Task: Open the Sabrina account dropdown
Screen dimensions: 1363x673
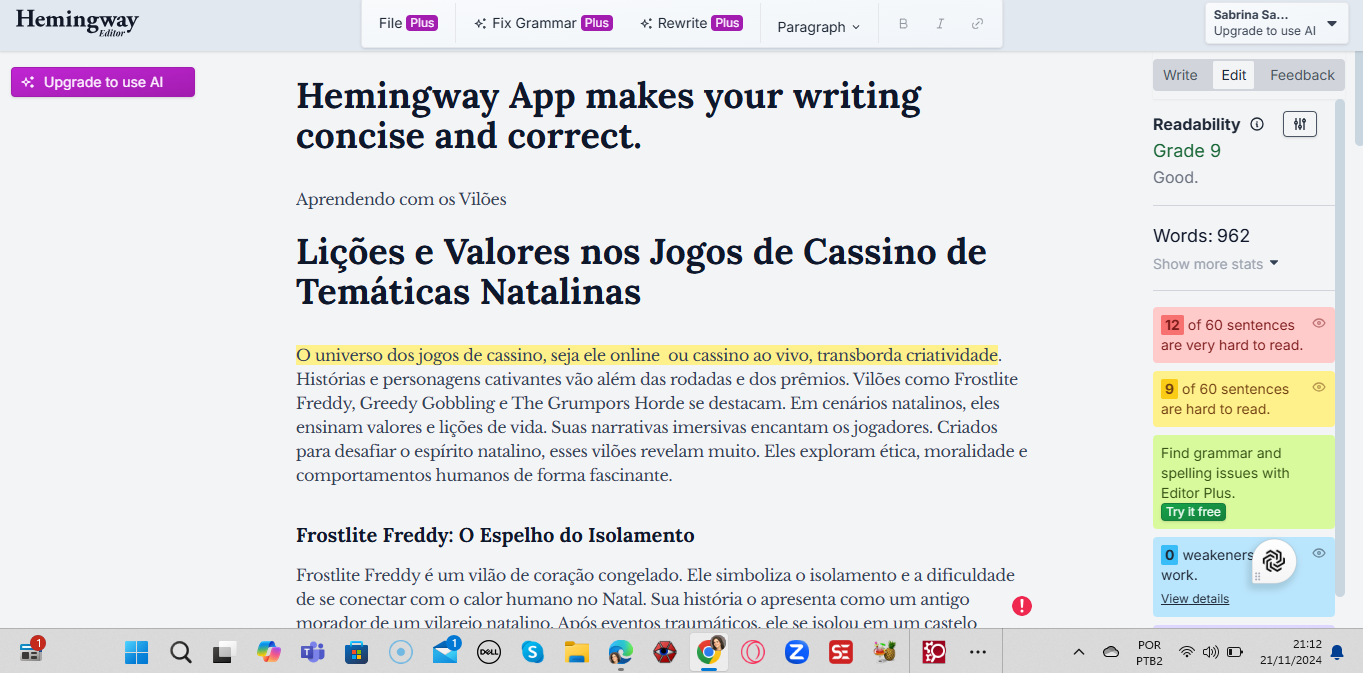Action: pyautogui.click(x=1274, y=23)
